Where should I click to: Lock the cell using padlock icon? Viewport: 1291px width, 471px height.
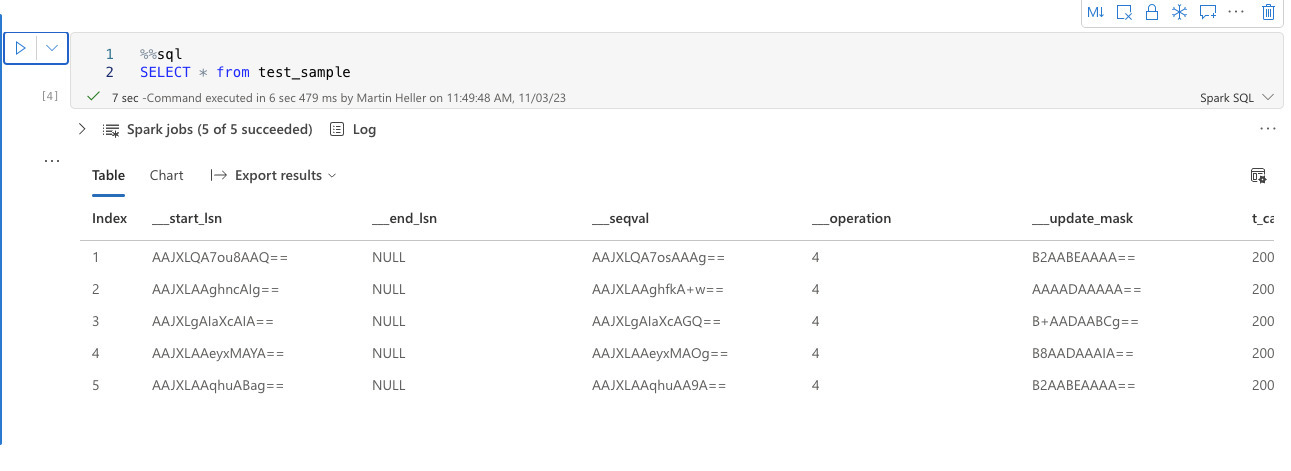[1151, 12]
